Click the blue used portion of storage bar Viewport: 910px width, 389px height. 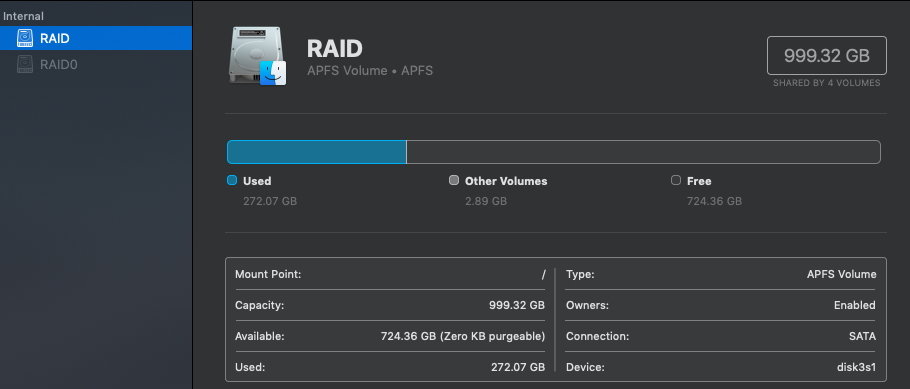[317, 152]
